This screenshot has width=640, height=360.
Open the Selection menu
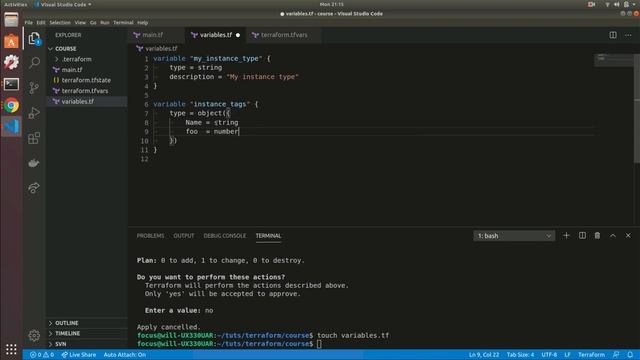pyautogui.click(x=60, y=22)
